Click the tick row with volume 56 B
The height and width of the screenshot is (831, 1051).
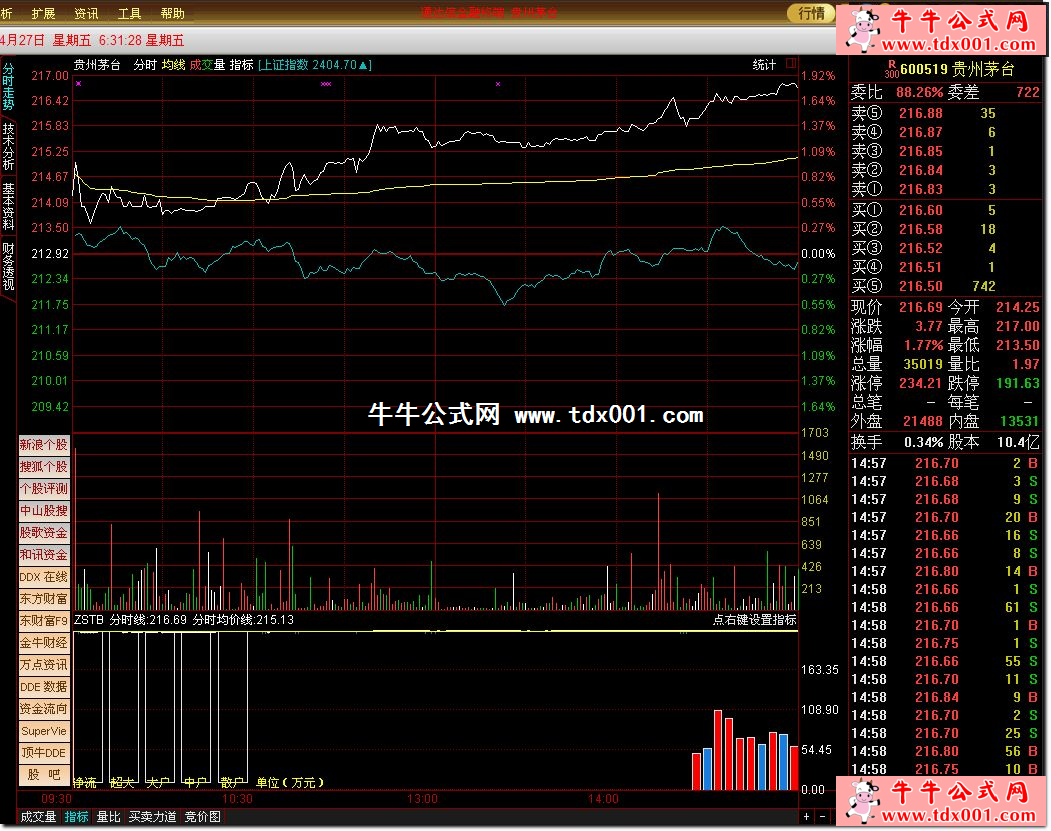point(945,751)
